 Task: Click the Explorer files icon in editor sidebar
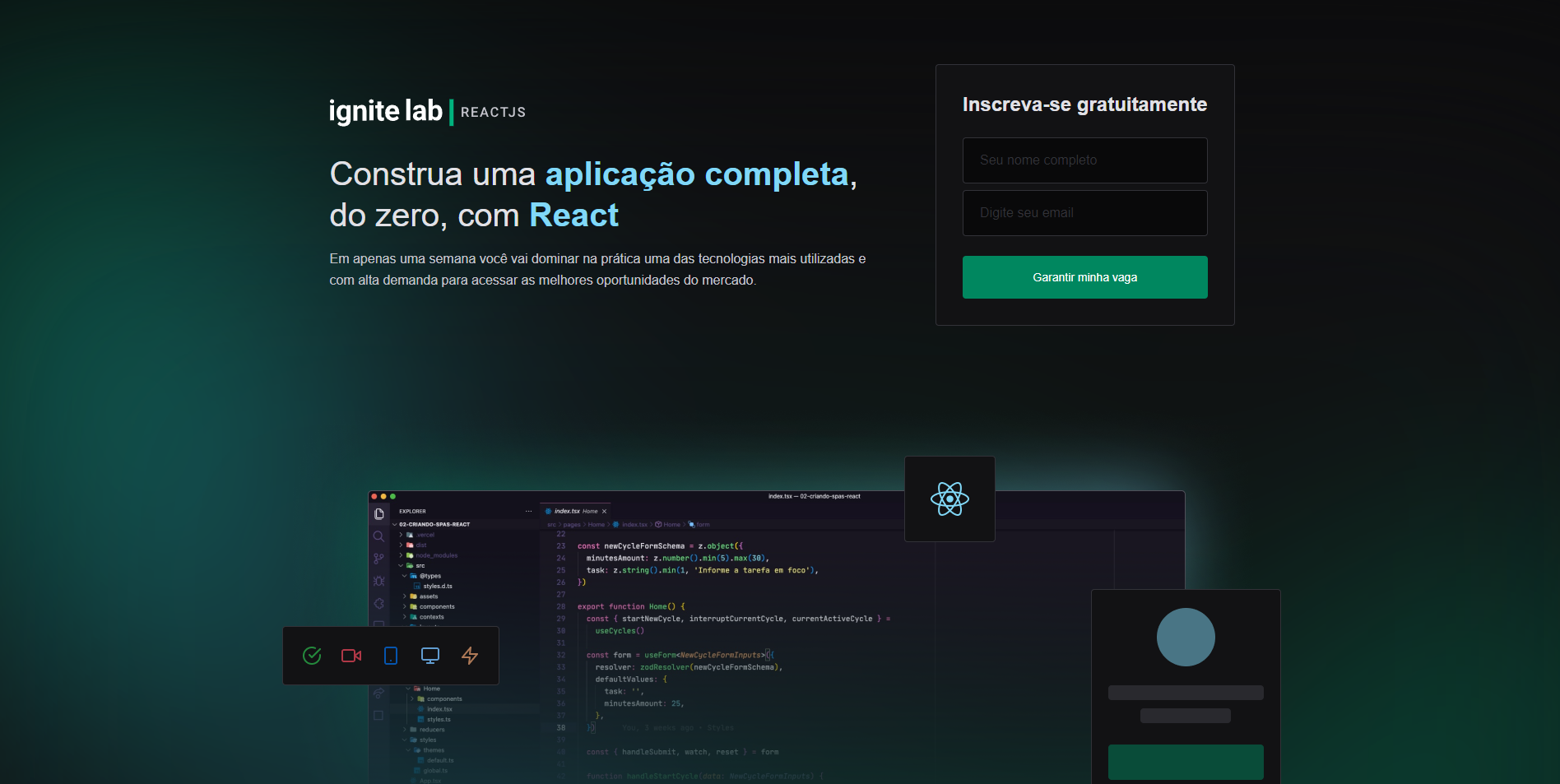[379, 514]
